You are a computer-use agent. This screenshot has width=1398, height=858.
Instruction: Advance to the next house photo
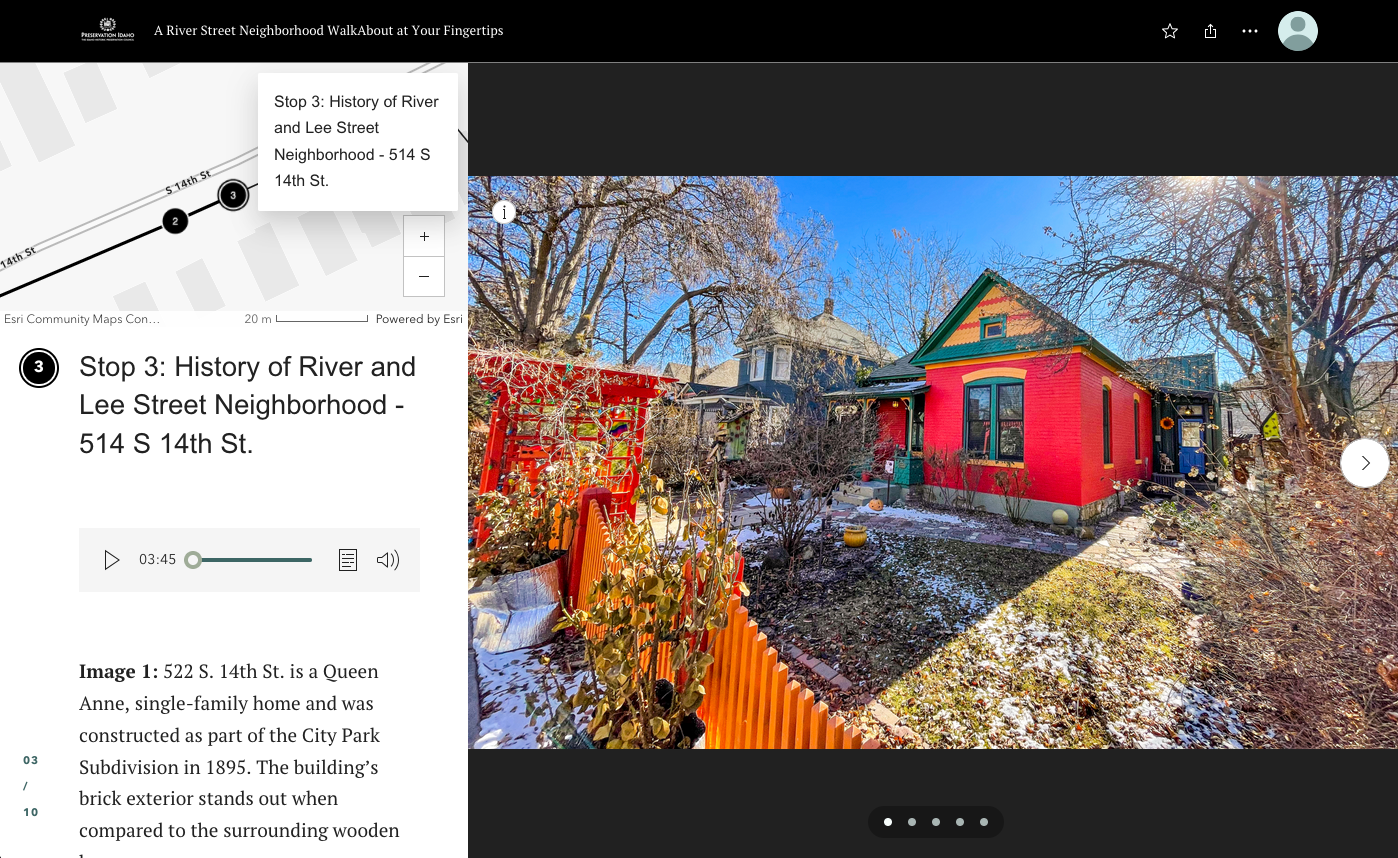point(1364,462)
